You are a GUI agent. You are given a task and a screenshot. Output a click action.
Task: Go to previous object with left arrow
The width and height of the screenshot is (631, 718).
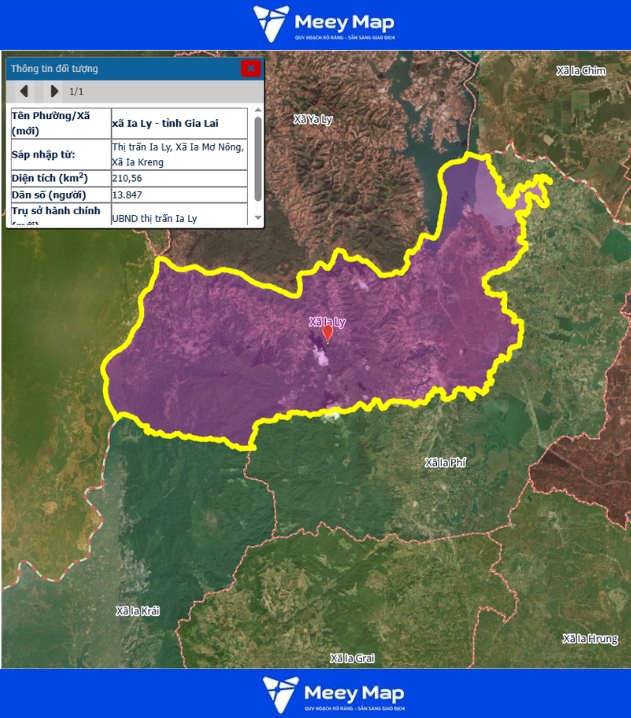(x=24, y=92)
